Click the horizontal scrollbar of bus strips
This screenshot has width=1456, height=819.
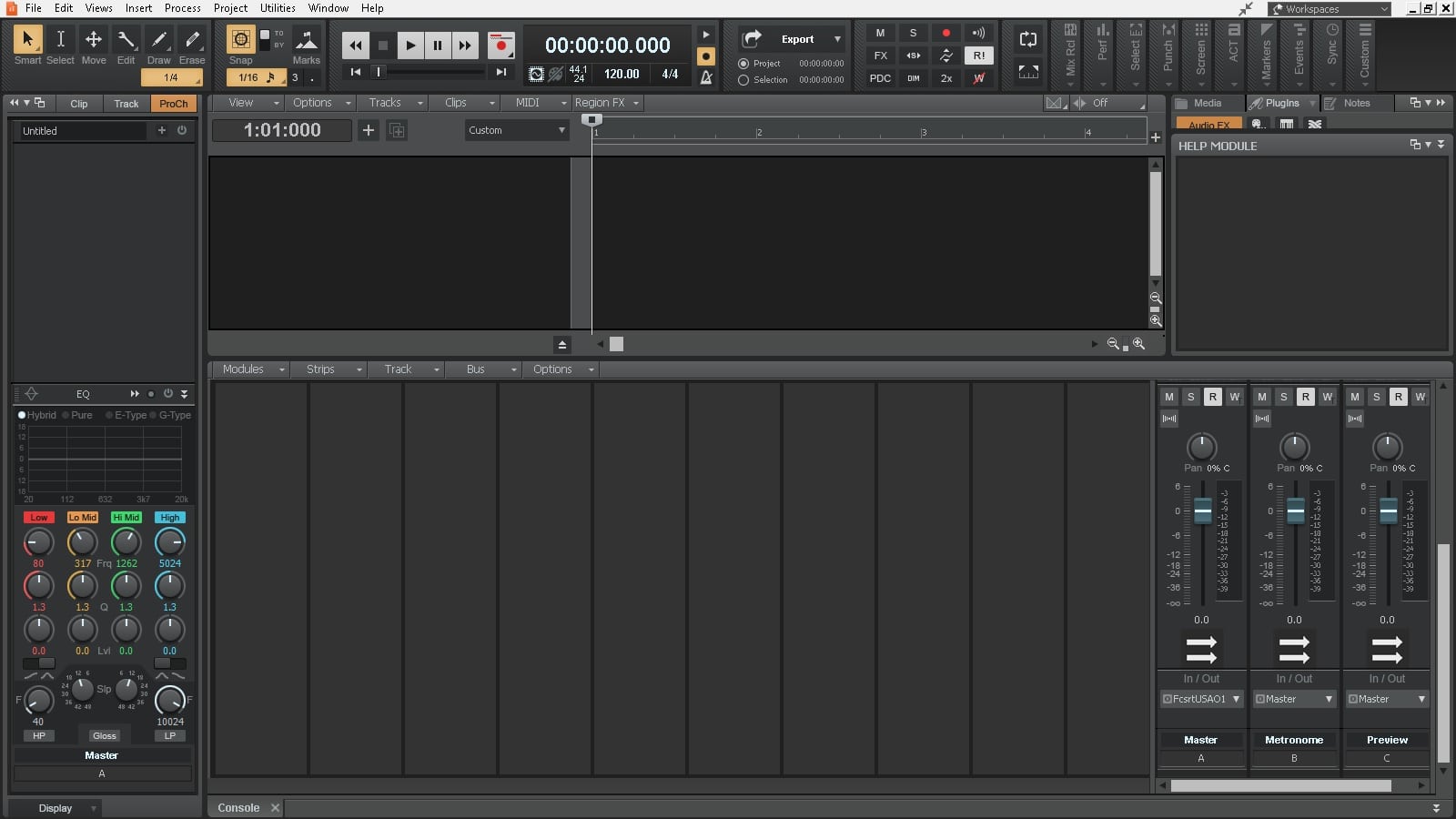1280,785
